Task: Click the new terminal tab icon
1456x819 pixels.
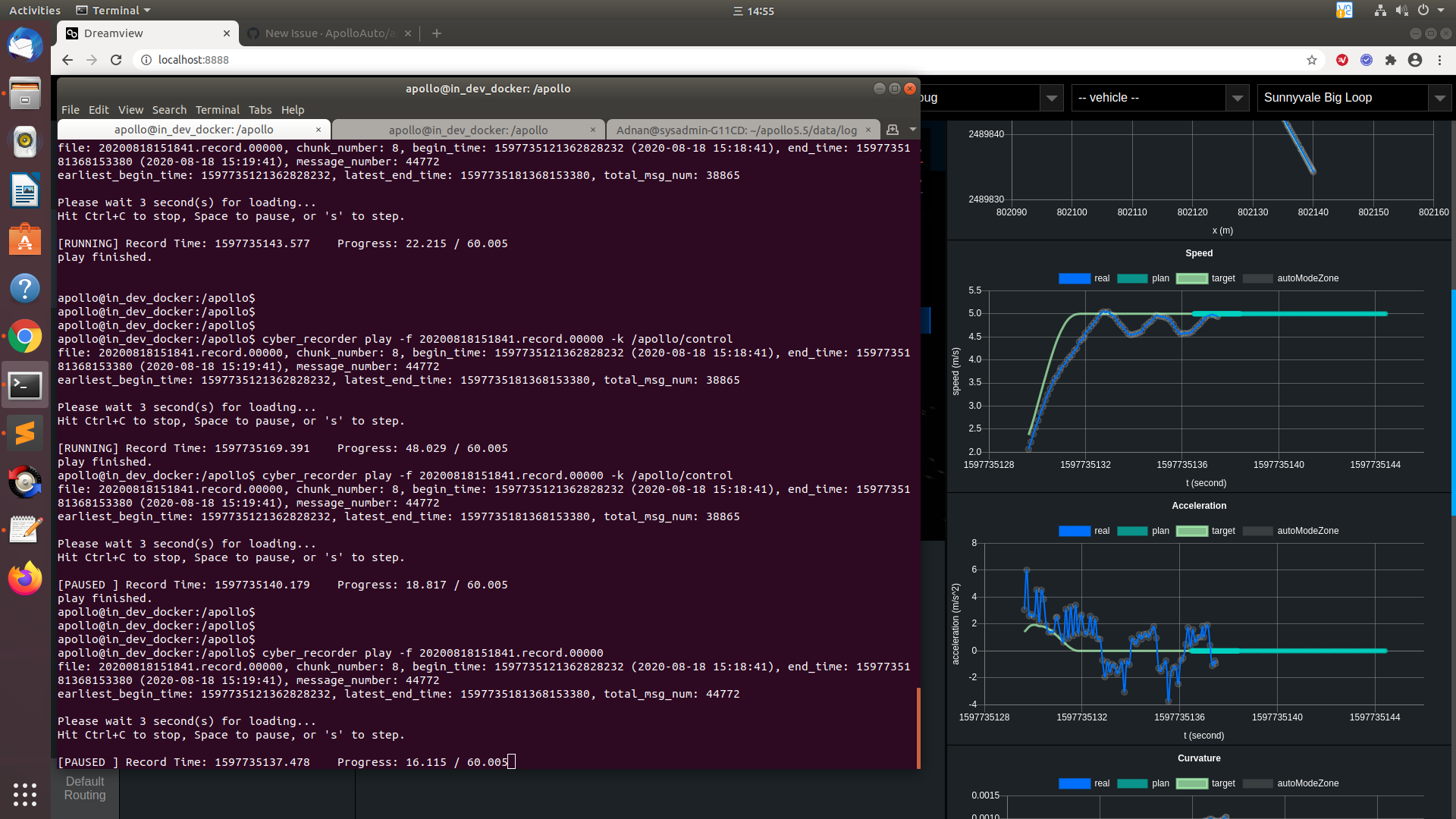Action: (x=893, y=130)
